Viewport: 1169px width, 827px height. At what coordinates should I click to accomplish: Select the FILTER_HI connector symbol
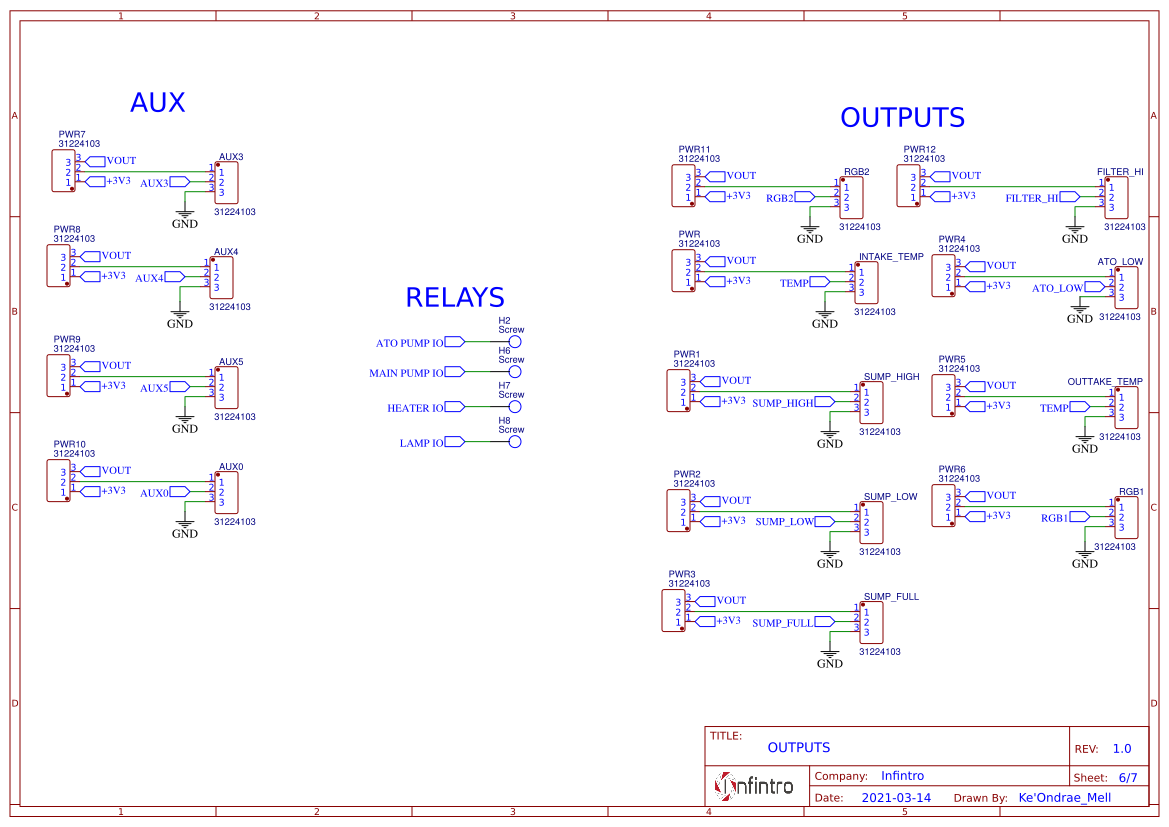click(x=1116, y=198)
